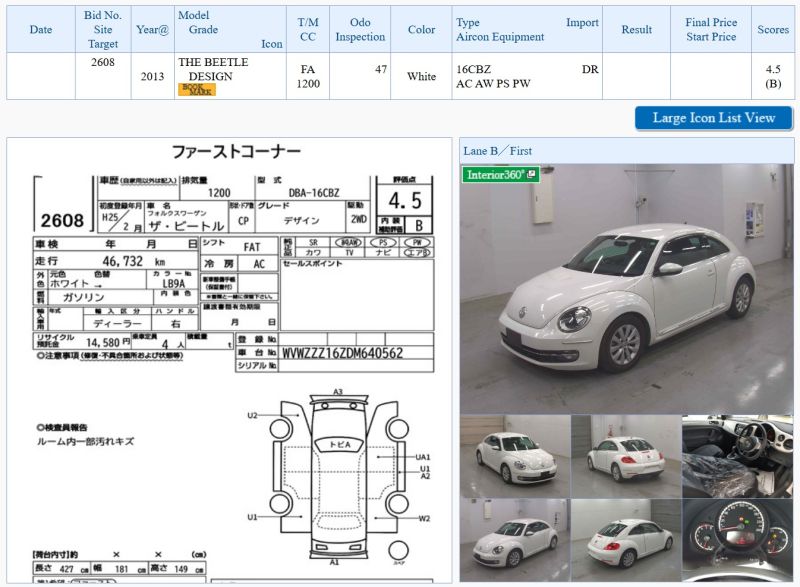Click the T/M CC column header
Image resolution: width=800 pixels, height=587 pixels.
point(308,29)
